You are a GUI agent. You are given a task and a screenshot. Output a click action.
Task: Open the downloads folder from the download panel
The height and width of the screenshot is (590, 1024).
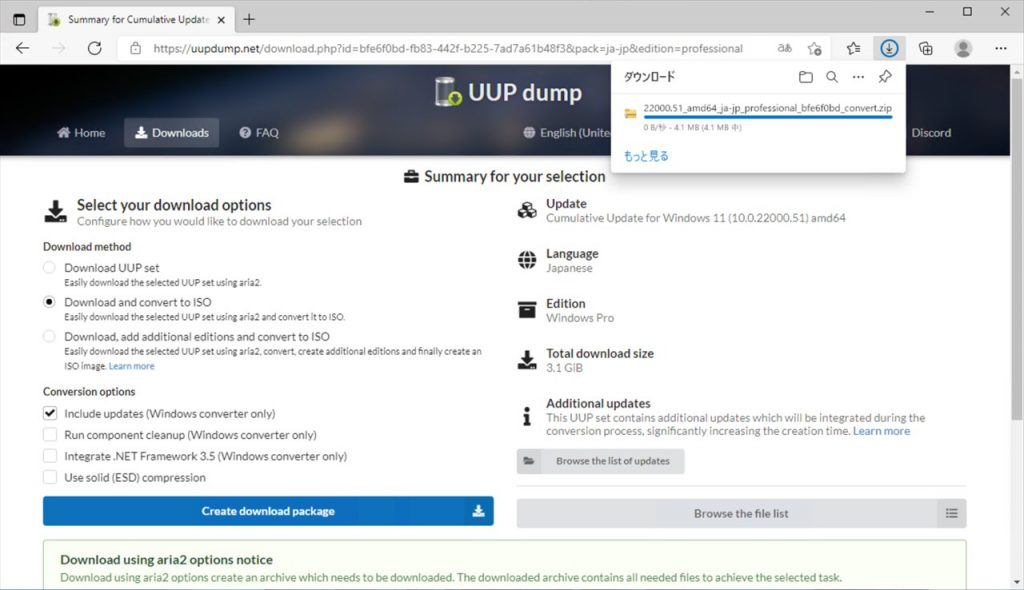(x=806, y=77)
